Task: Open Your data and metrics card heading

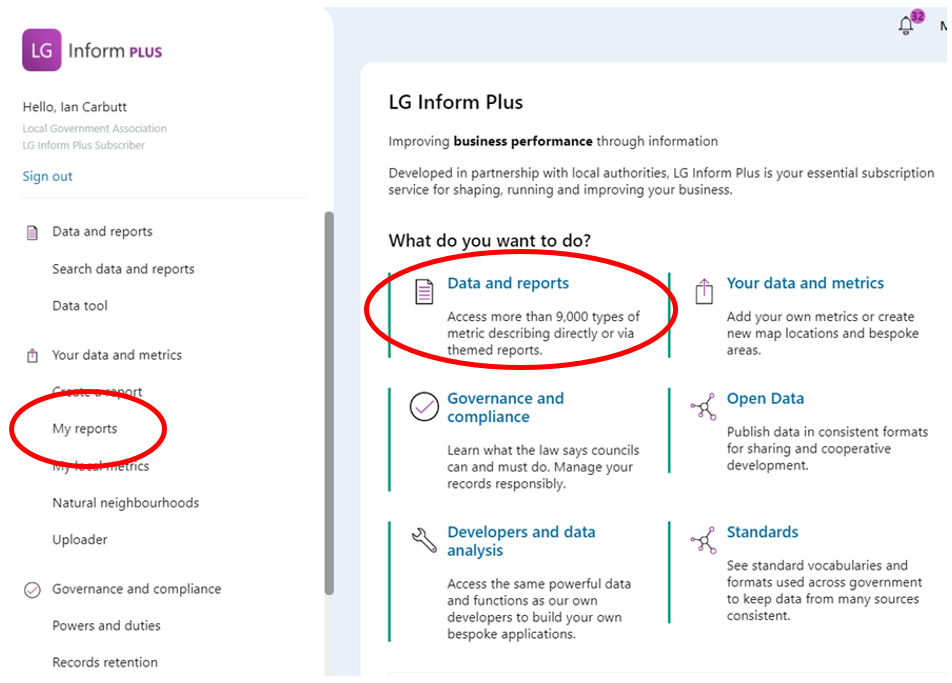Action: click(805, 284)
